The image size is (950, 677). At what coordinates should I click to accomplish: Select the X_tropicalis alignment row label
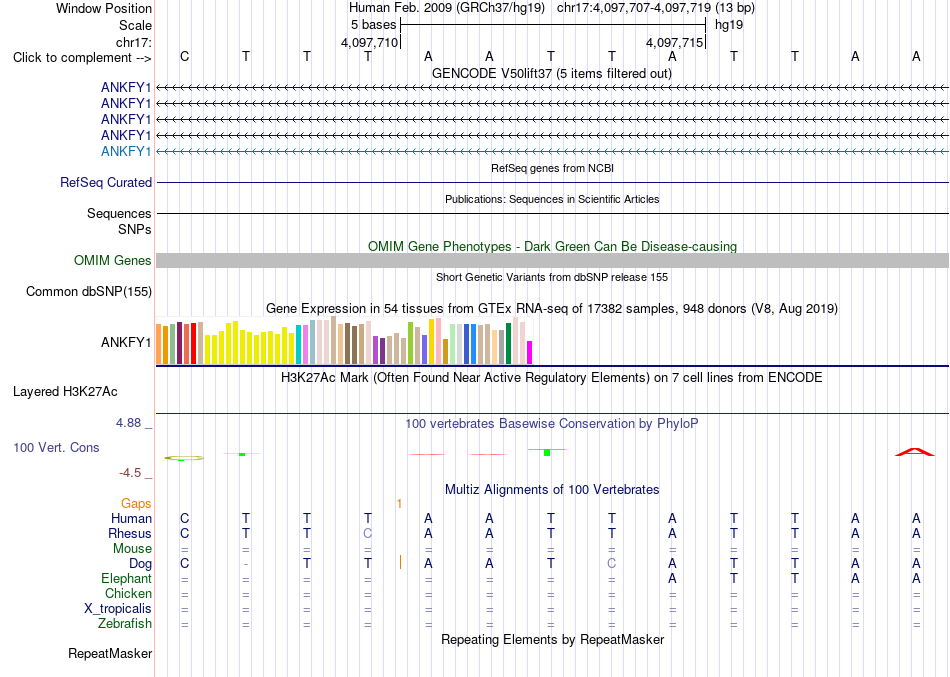118,609
